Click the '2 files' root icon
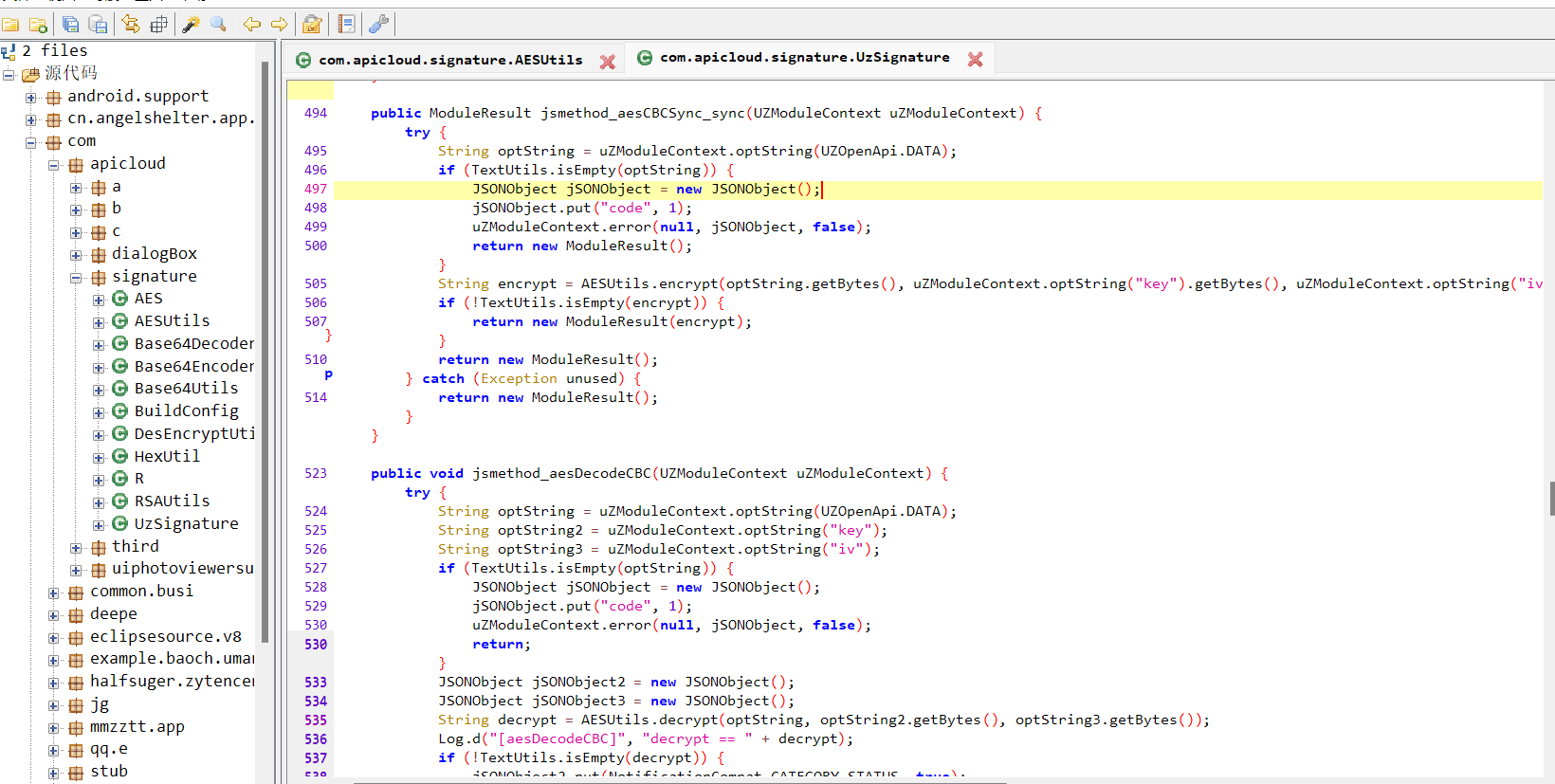1555x784 pixels. pos(9,51)
